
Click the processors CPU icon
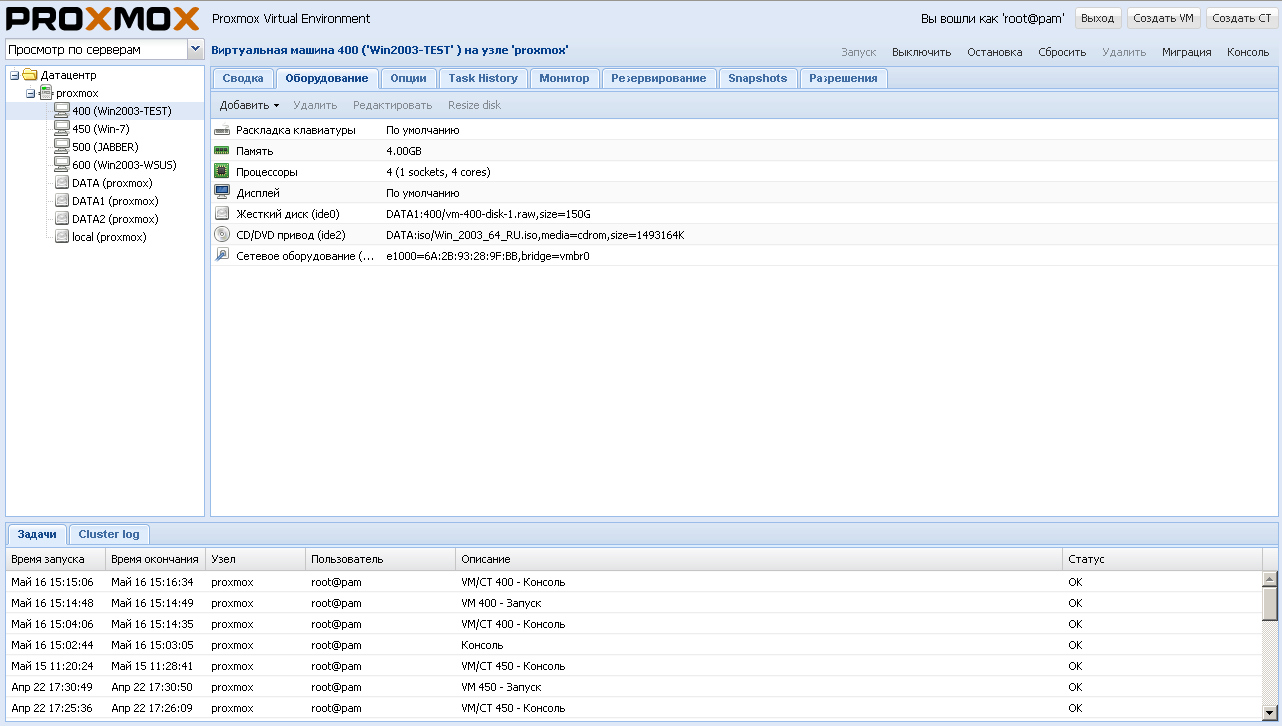pos(222,172)
